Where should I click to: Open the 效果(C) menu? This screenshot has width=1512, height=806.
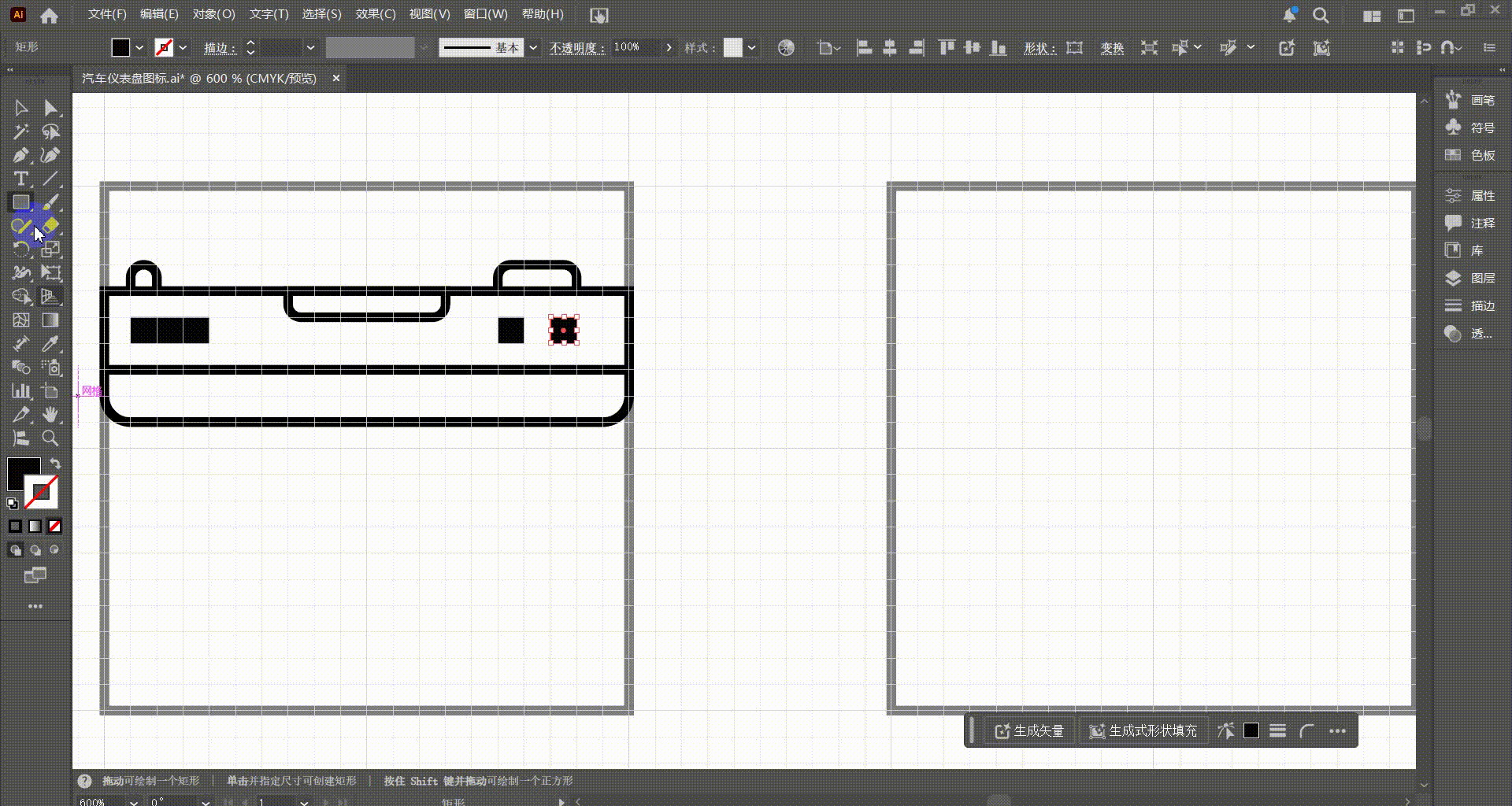point(376,14)
